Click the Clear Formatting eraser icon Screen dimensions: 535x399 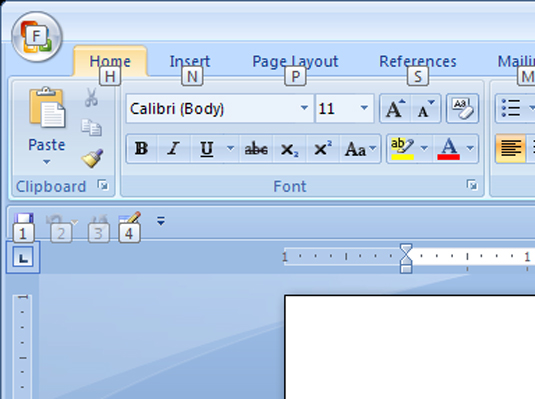click(462, 109)
